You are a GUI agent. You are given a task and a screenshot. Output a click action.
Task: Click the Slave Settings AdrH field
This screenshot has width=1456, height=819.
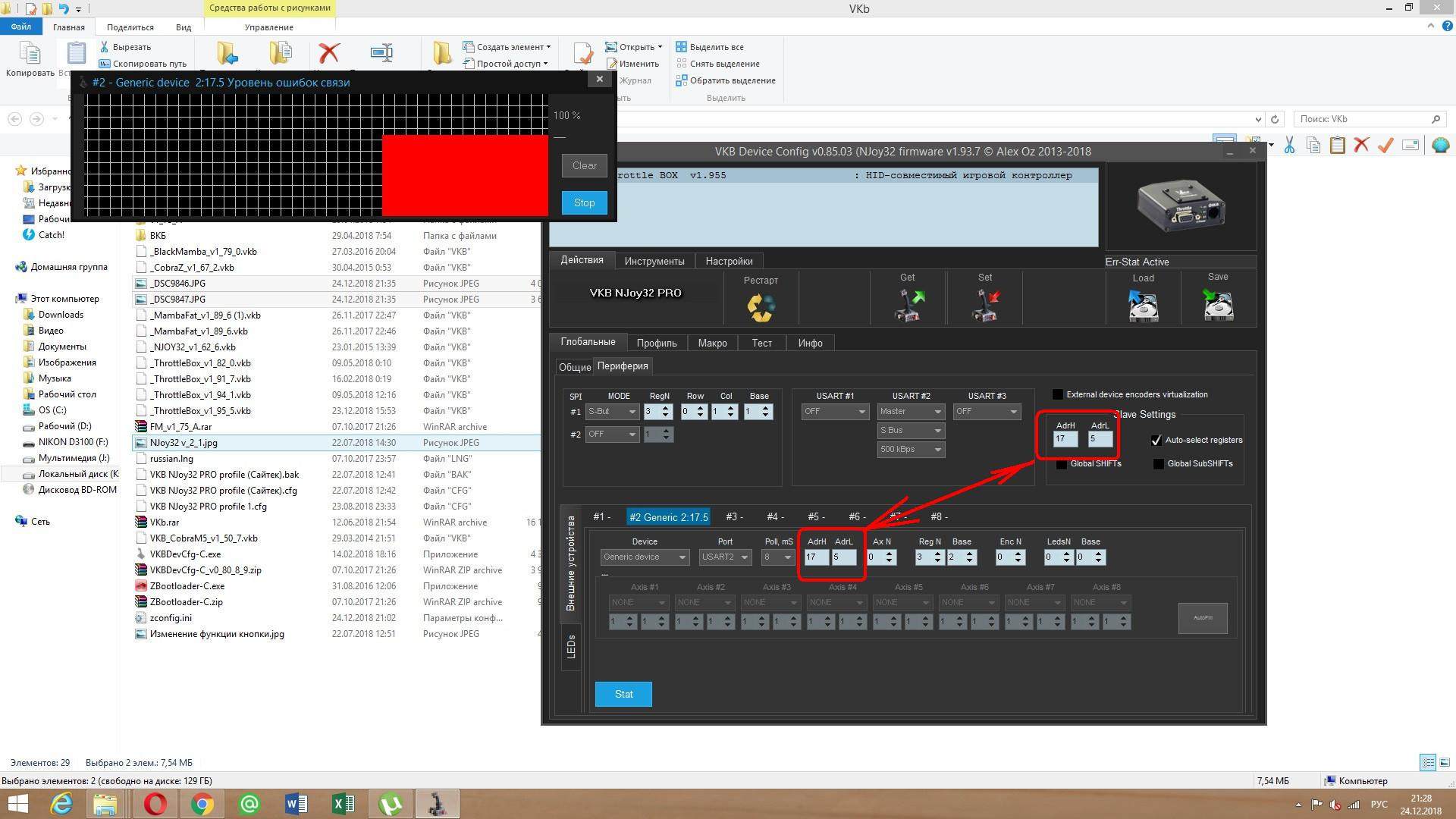(1065, 439)
